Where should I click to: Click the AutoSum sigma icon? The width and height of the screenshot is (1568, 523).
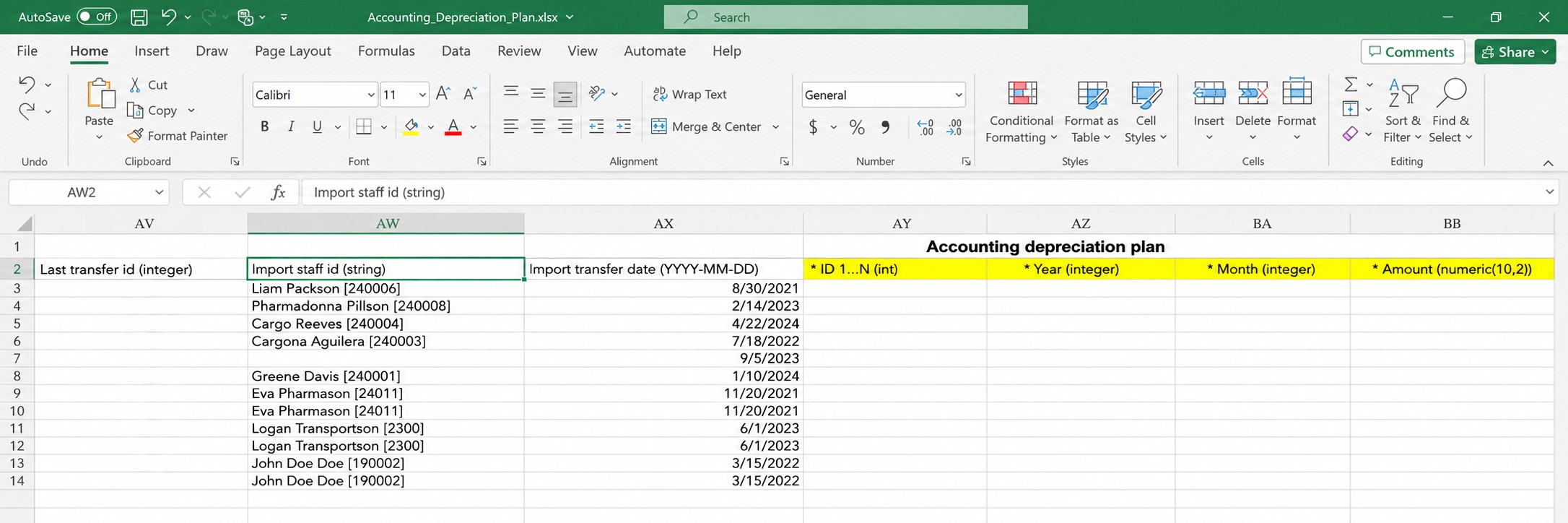coord(1351,85)
